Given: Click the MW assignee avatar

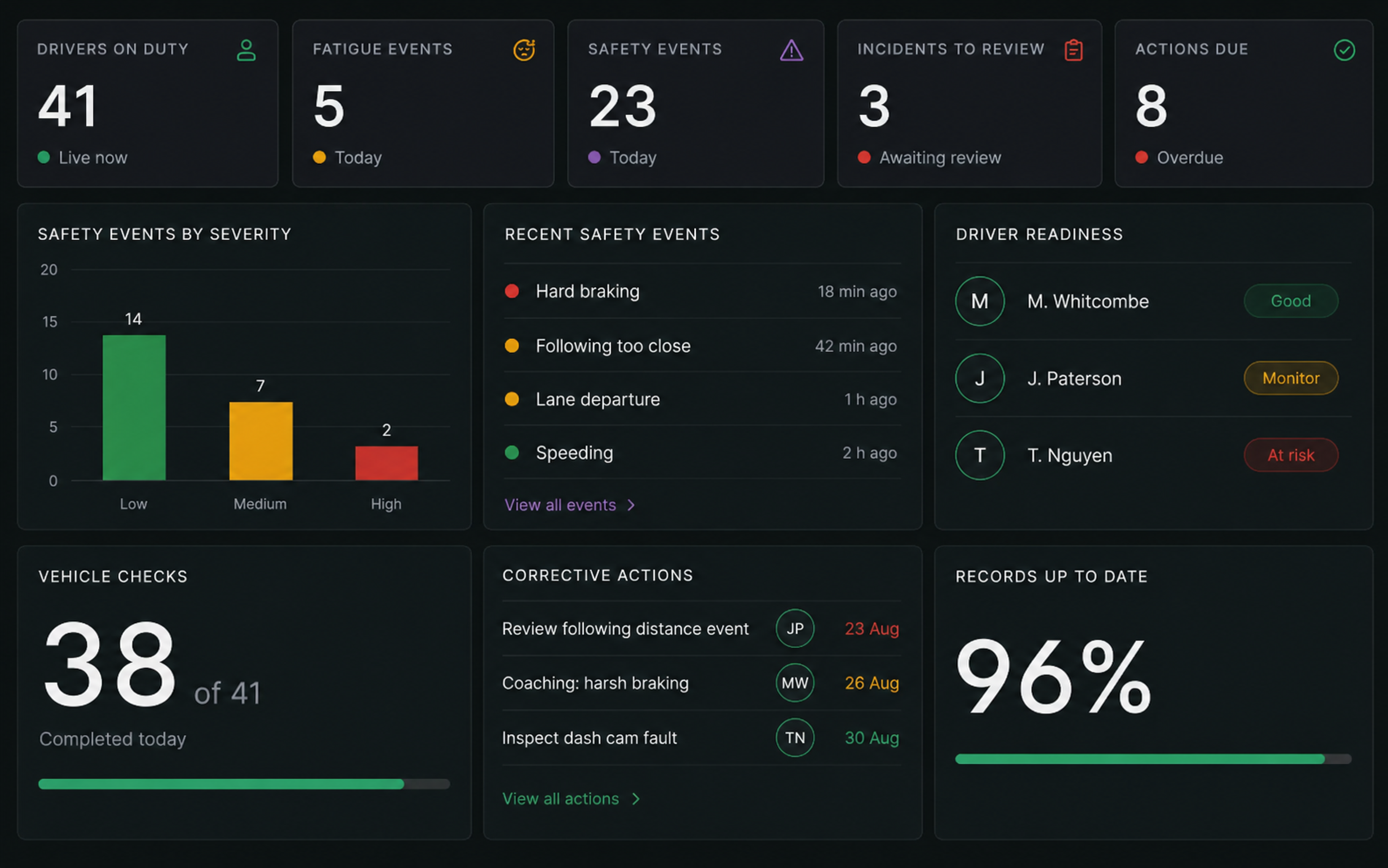Looking at the screenshot, I should [795, 683].
